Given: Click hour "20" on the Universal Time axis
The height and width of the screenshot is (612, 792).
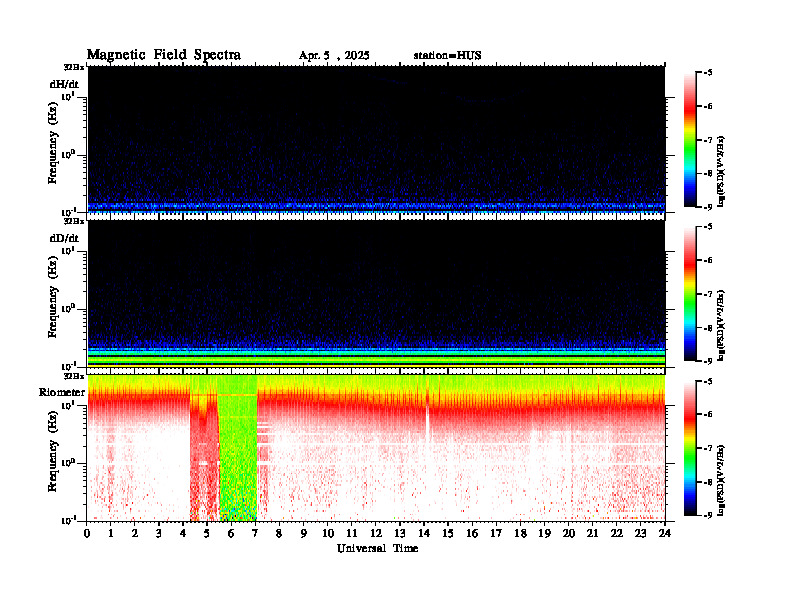Looking at the screenshot, I should (569, 533).
